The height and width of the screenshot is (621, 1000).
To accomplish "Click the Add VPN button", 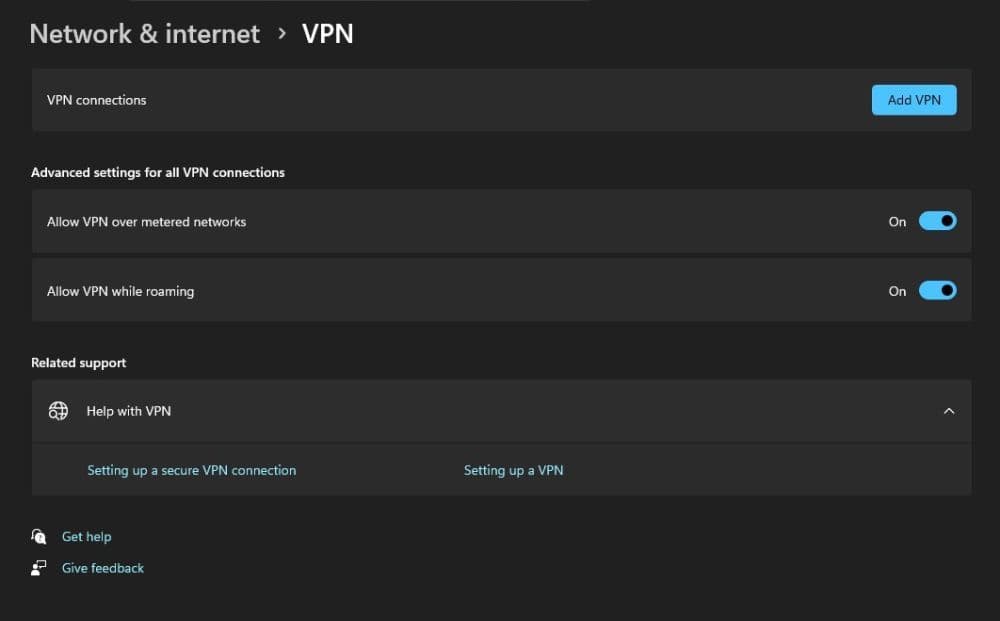I will (913, 99).
